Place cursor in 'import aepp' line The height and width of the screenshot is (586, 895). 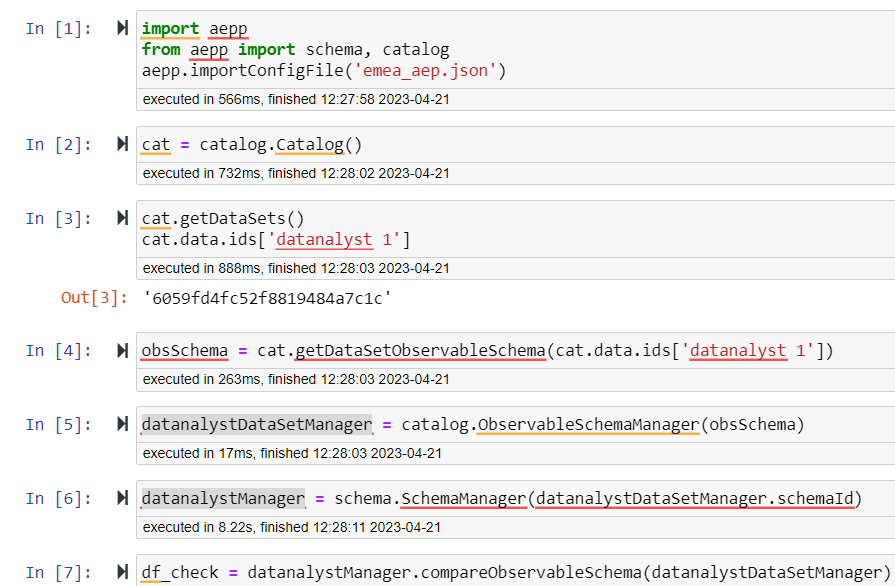point(195,29)
